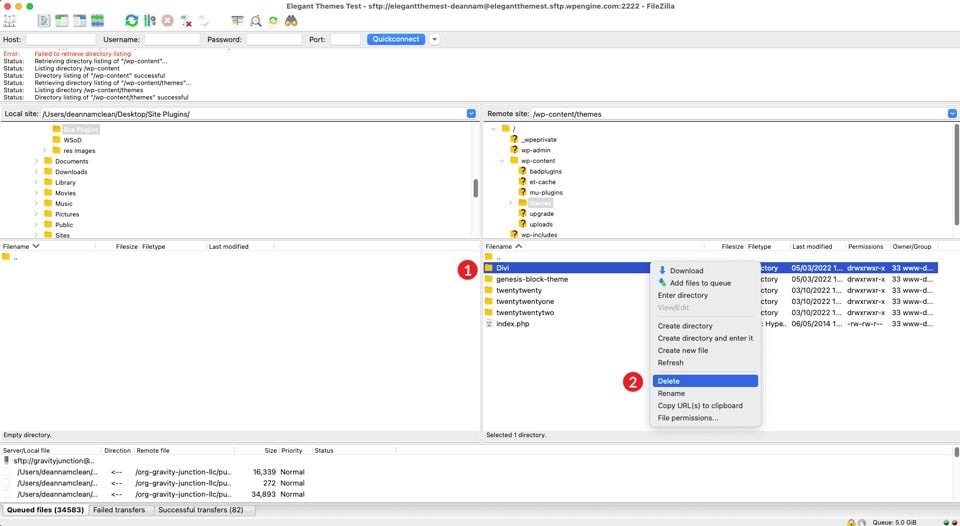Click the green Refresh file lists icon
The width and height of the screenshot is (960, 526).
[132, 20]
